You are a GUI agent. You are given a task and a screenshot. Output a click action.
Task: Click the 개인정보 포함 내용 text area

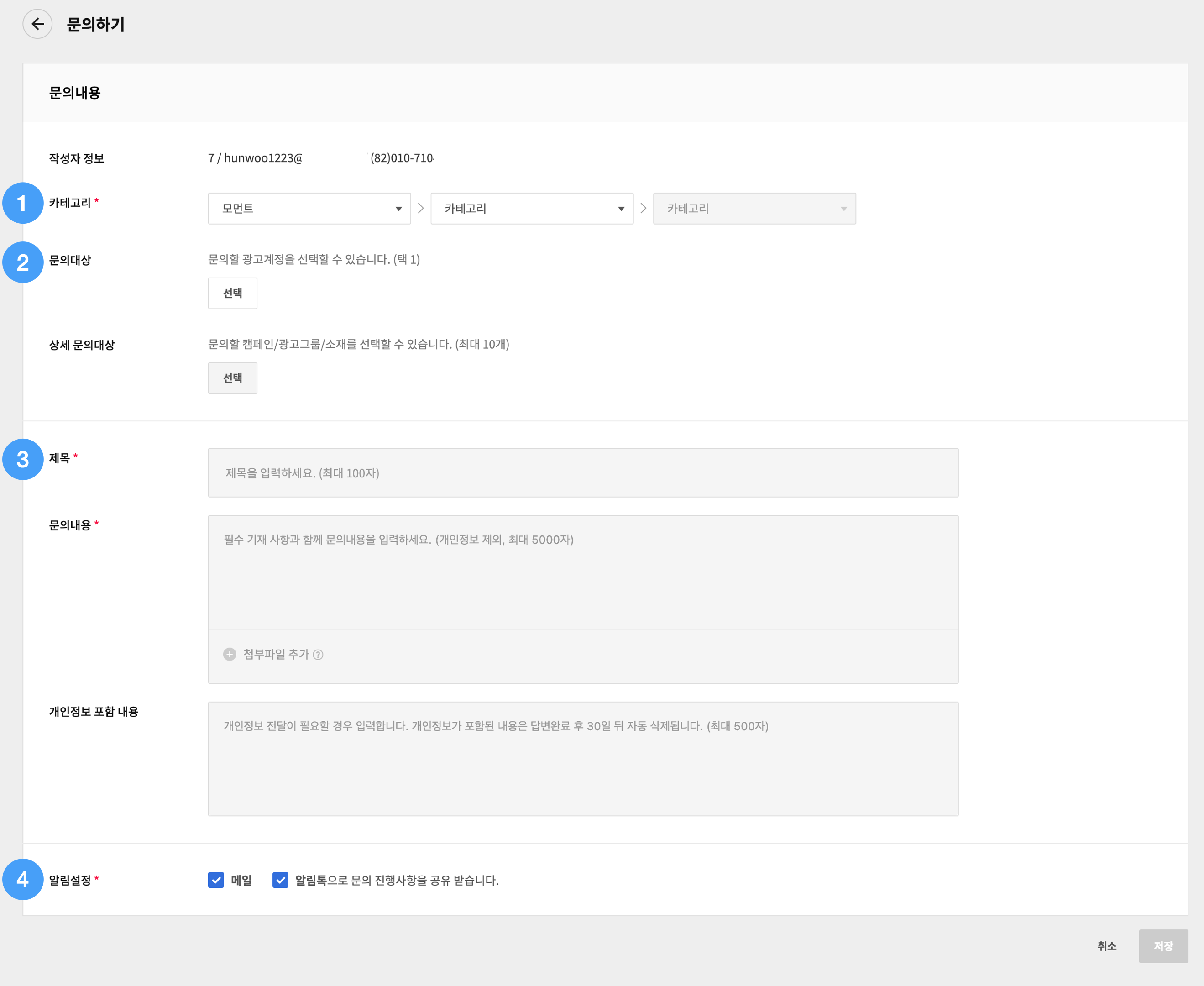pos(583,759)
